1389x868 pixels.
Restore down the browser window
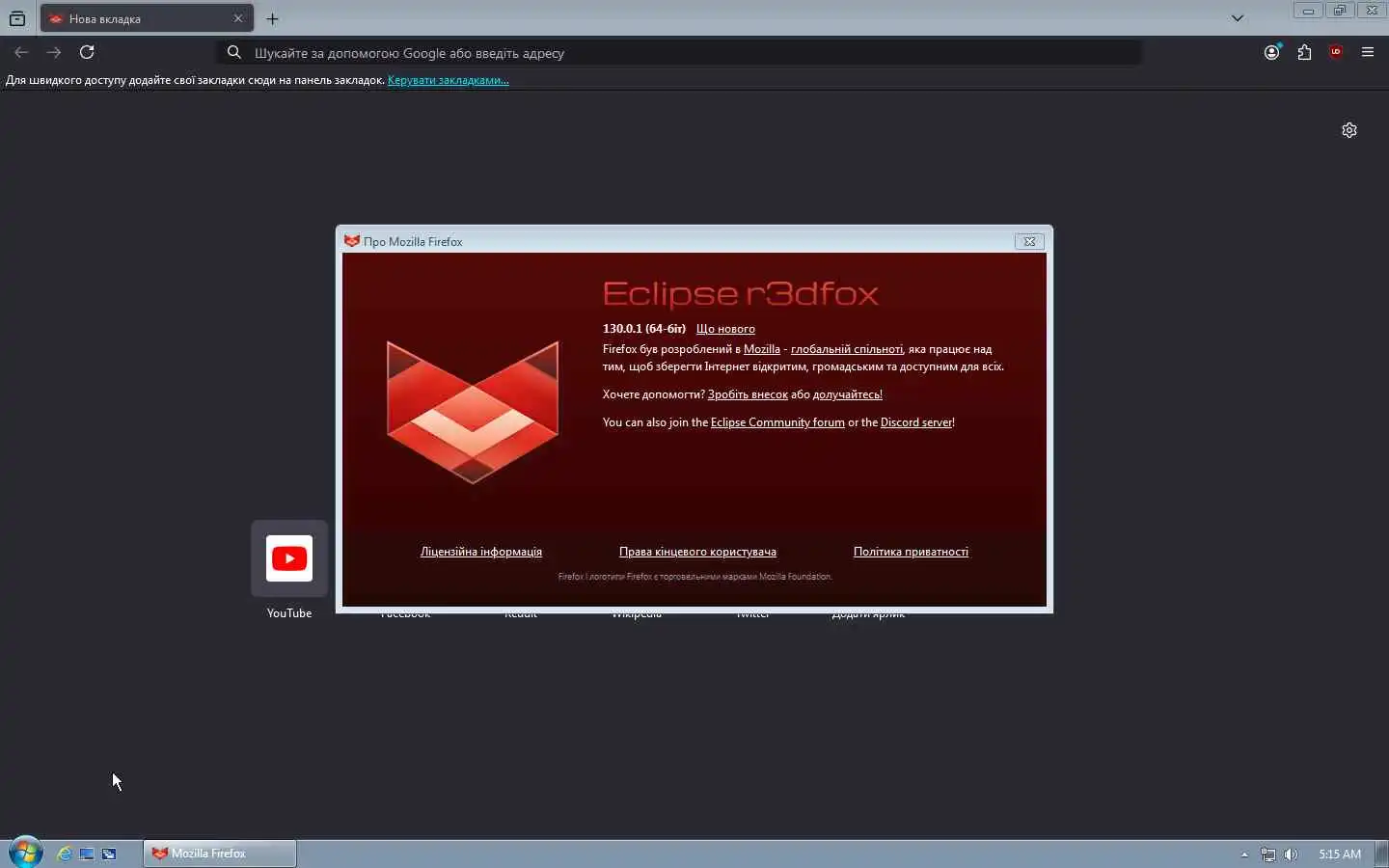click(1340, 11)
